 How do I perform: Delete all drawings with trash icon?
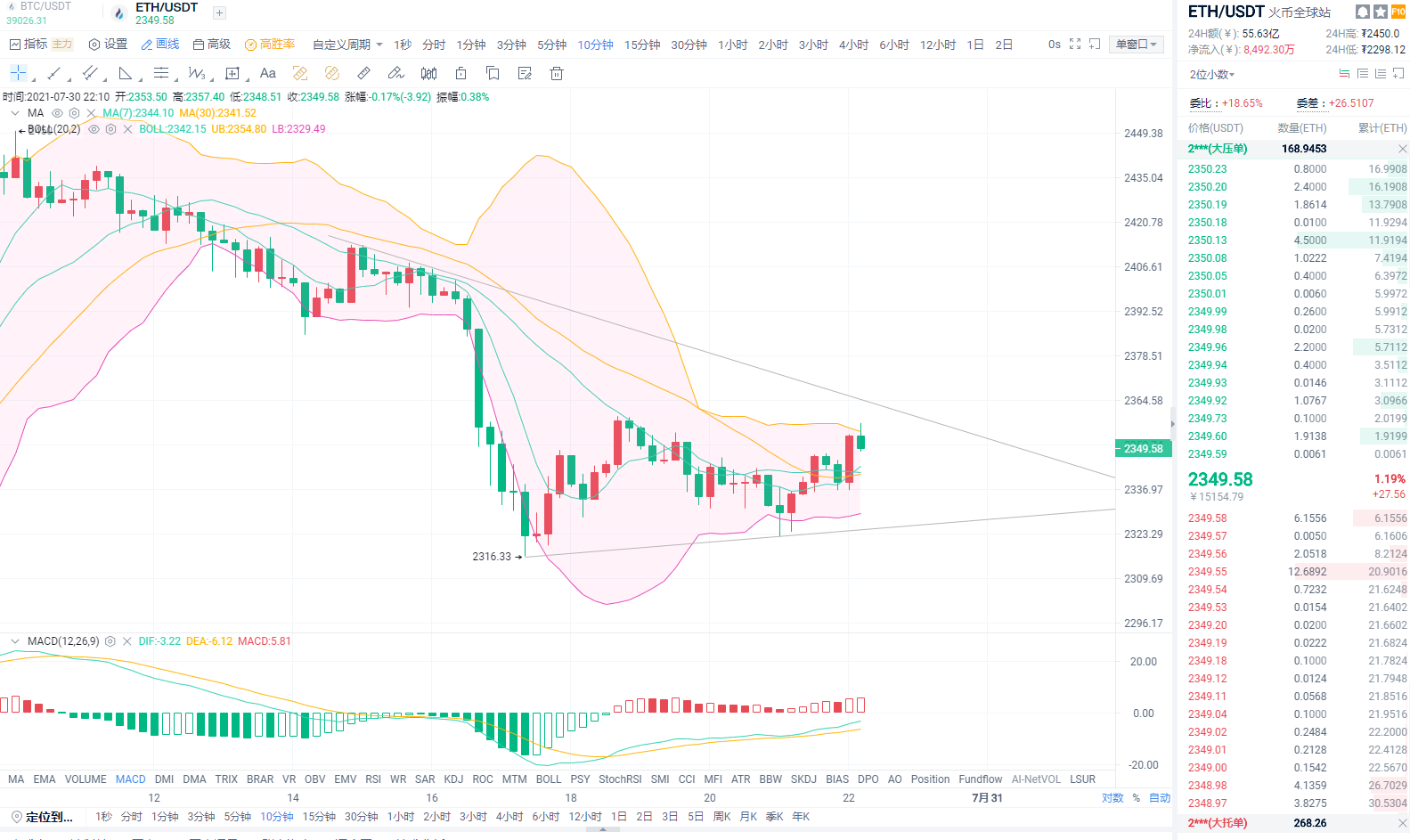pyautogui.click(x=557, y=73)
